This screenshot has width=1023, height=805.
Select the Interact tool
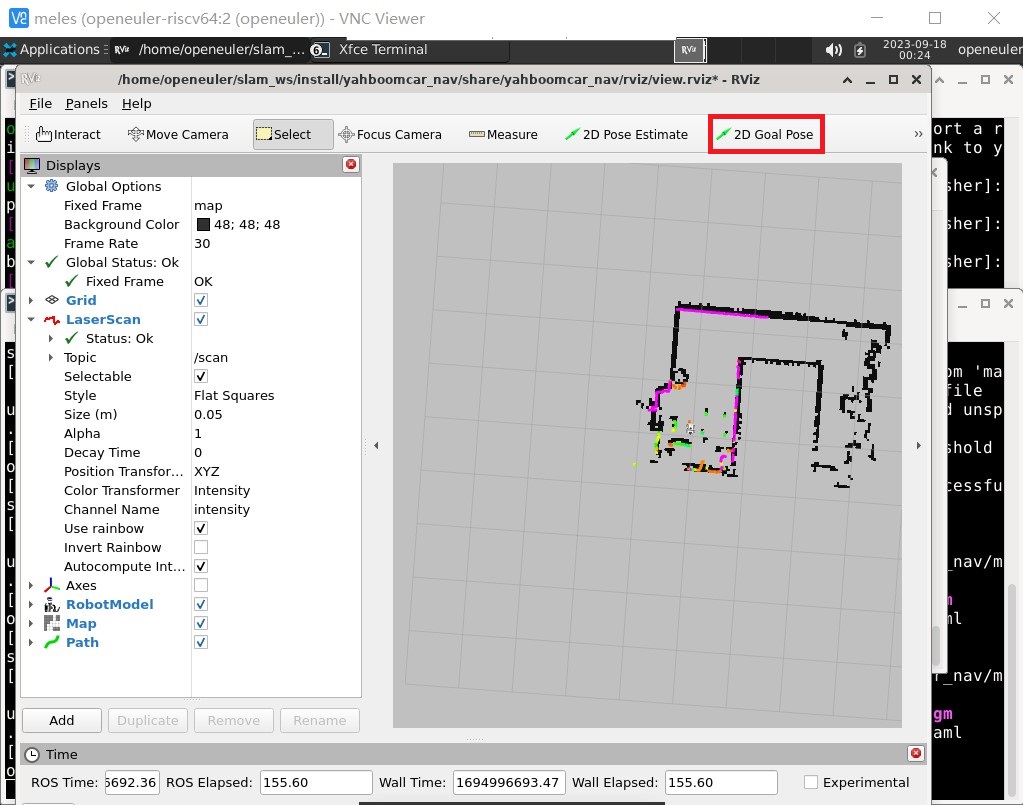click(68, 134)
